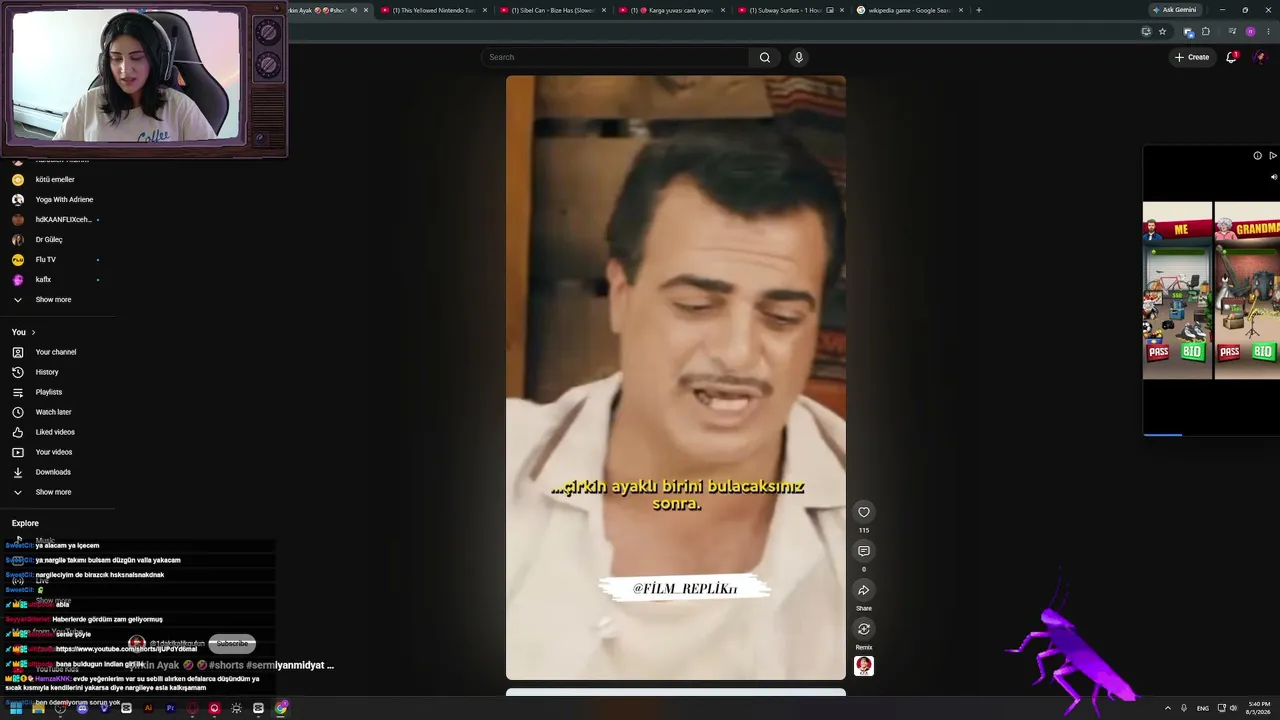Open Windows Start menu

pos(16,708)
